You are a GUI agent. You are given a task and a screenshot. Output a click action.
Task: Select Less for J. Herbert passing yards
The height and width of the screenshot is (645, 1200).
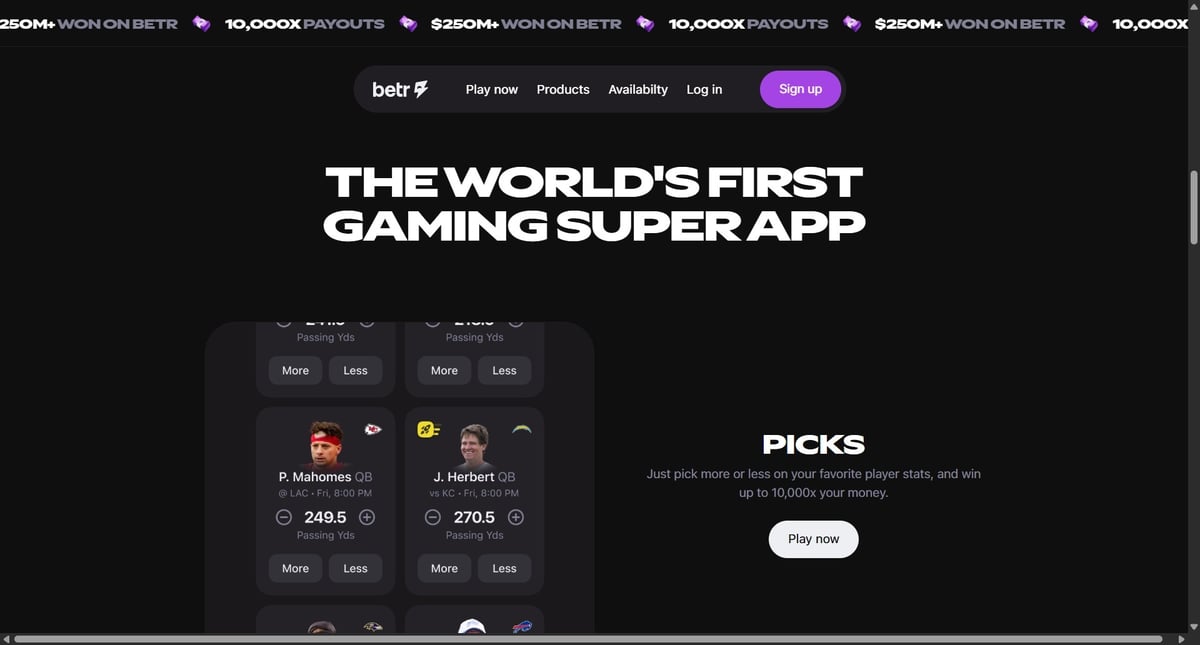point(505,568)
